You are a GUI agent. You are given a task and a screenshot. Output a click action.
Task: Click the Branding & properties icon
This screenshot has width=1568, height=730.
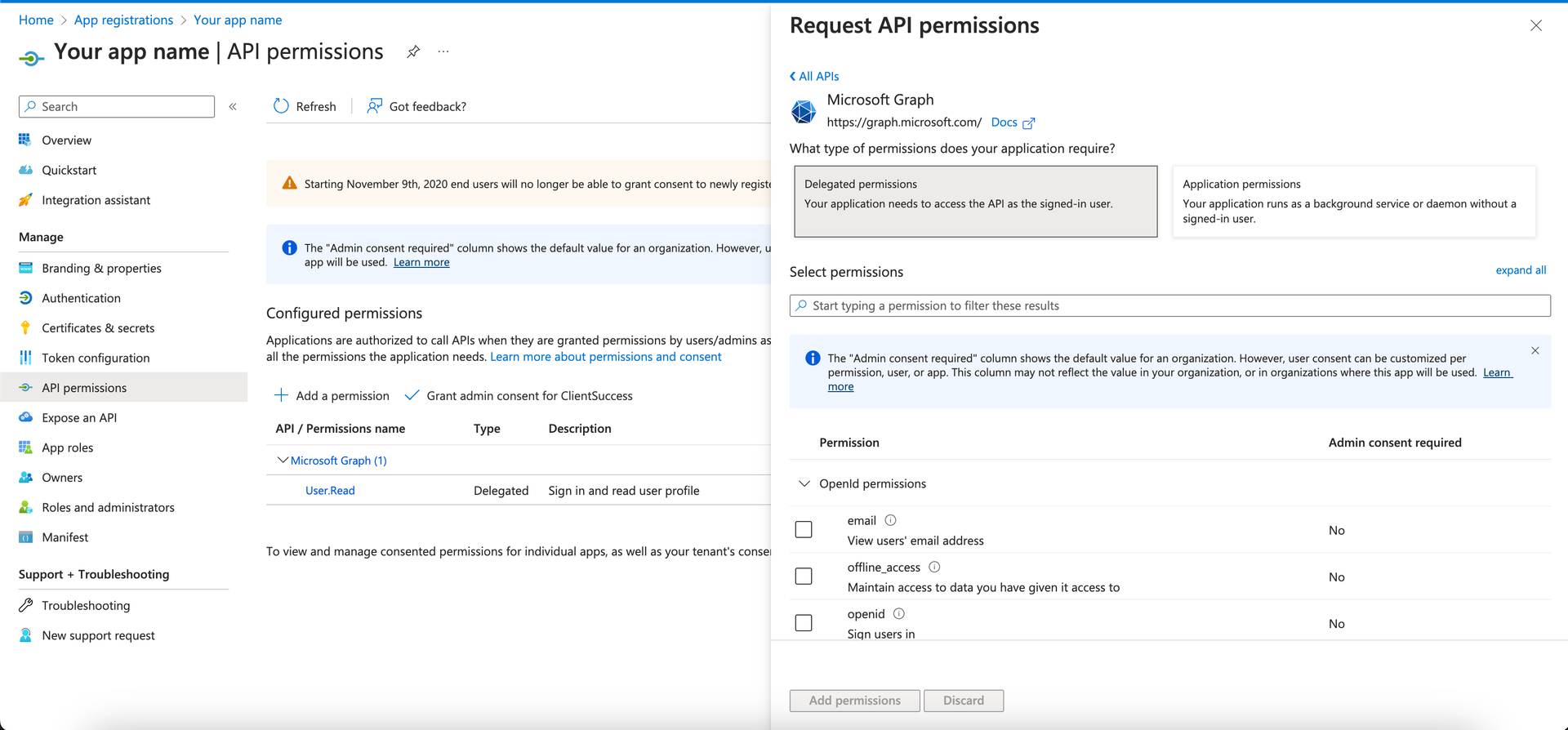coord(25,268)
